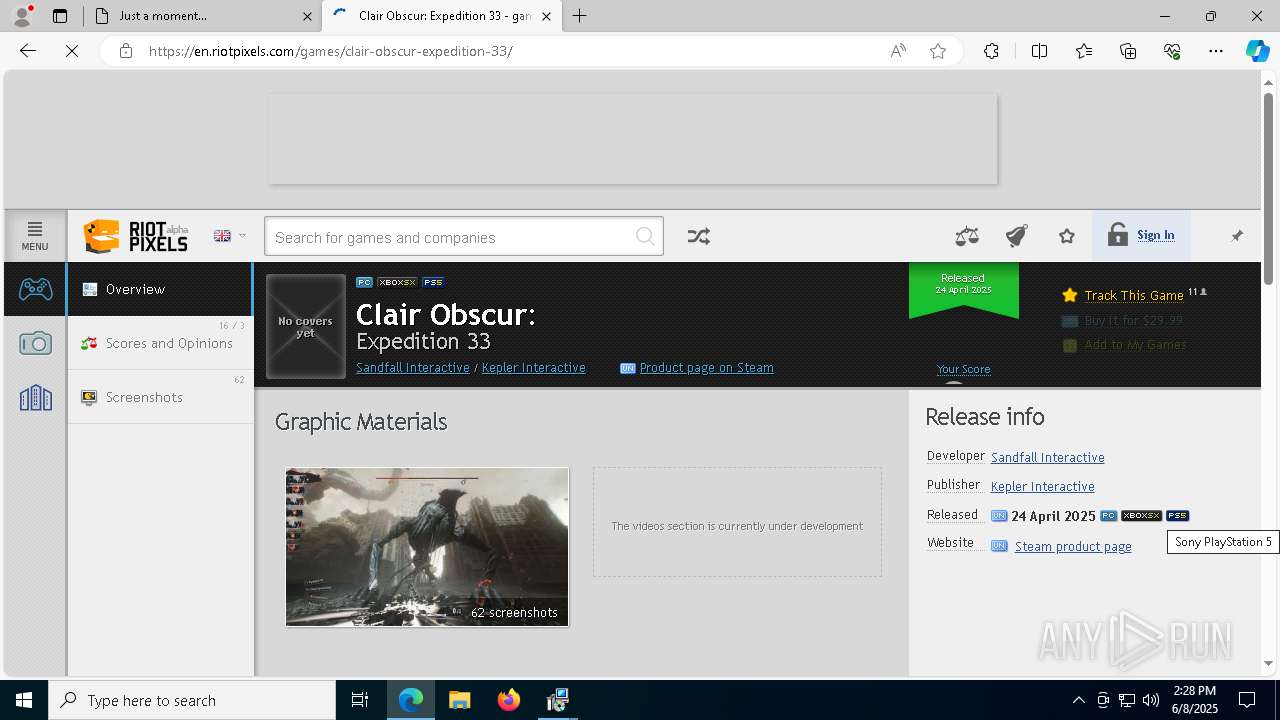The image size is (1280, 720).
Task: Open the Windows Start menu
Action: (x=24, y=700)
